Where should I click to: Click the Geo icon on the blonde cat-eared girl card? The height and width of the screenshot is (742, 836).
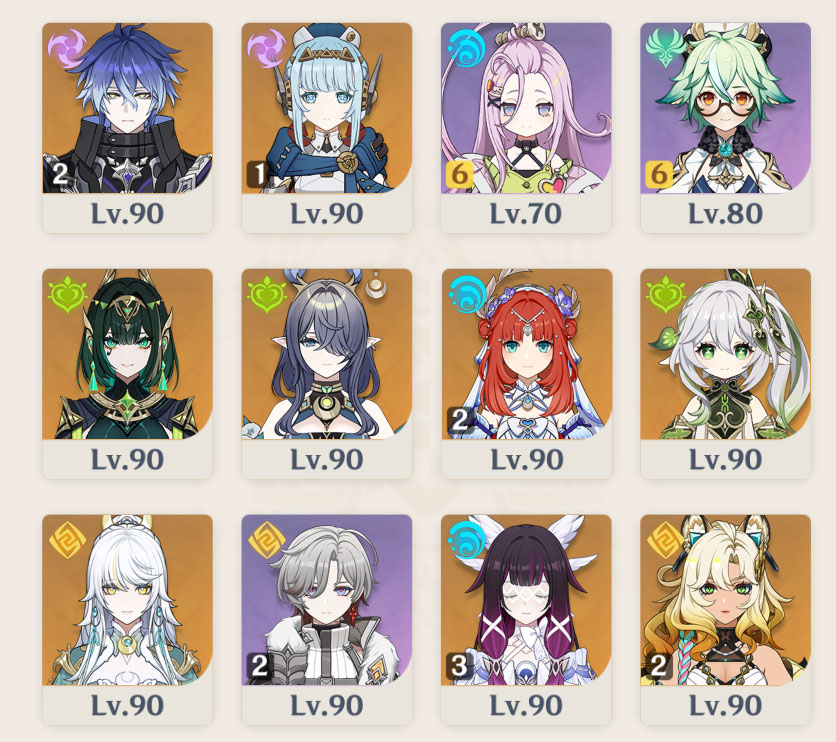click(x=664, y=540)
